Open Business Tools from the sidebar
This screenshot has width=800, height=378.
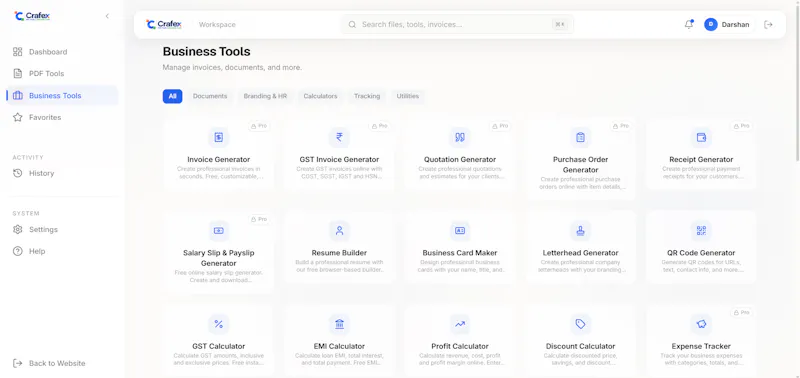62,95
